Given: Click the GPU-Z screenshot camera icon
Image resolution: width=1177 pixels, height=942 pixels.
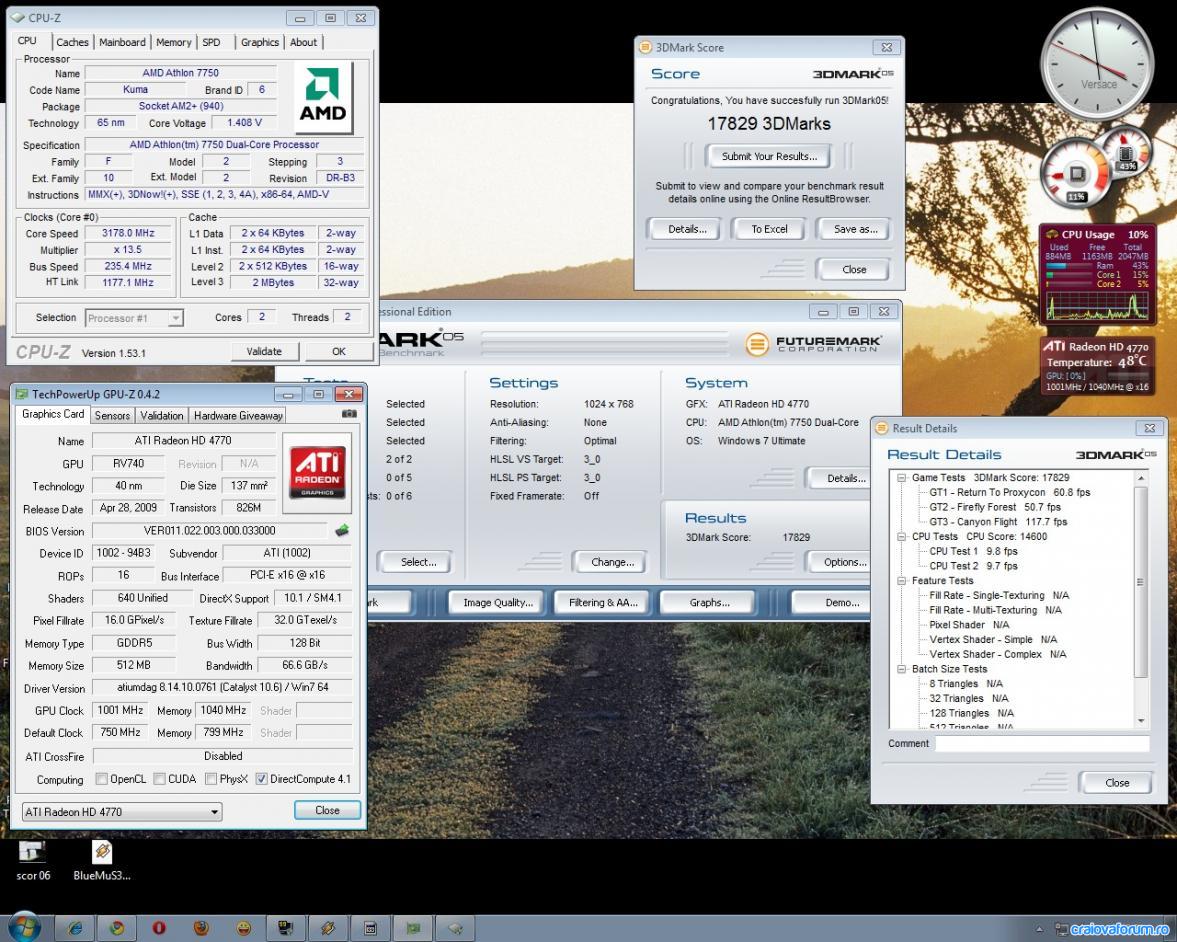Looking at the screenshot, I should coord(349,414).
